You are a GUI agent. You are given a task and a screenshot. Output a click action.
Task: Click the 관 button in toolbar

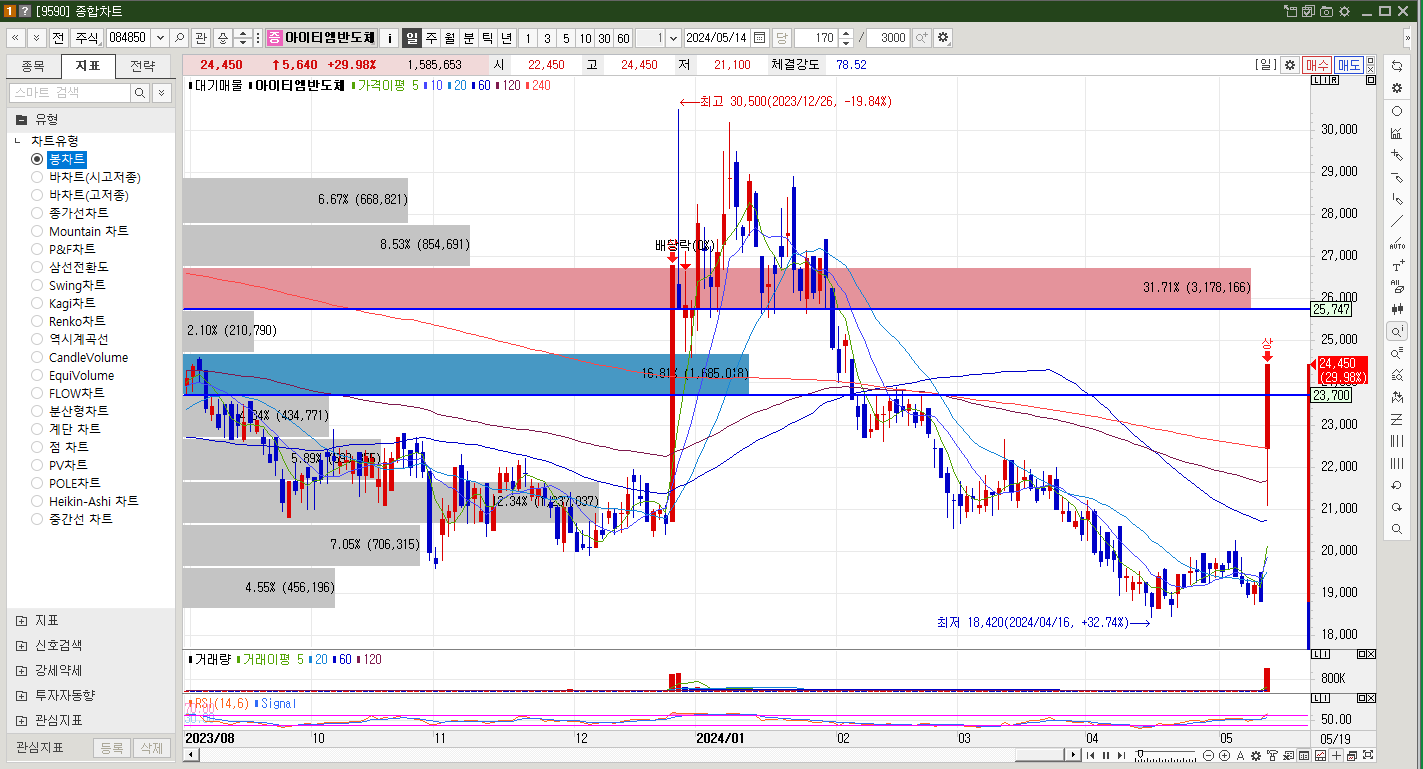pyautogui.click(x=201, y=38)
